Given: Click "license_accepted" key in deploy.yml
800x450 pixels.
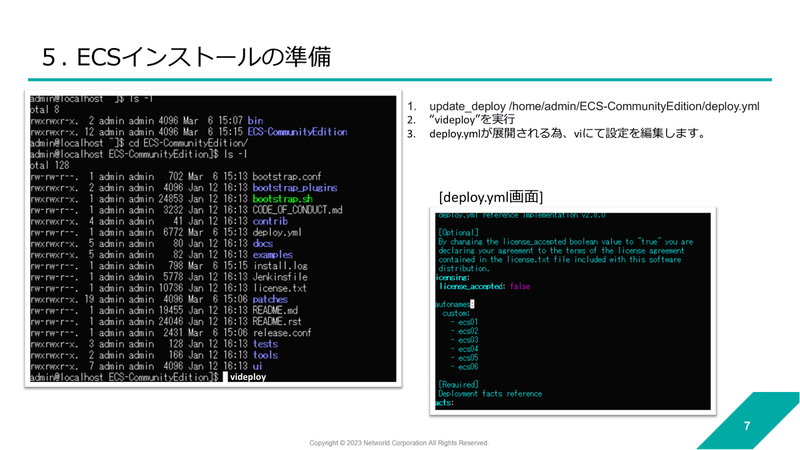Looking at the screenshot, I should click(470, 287).
